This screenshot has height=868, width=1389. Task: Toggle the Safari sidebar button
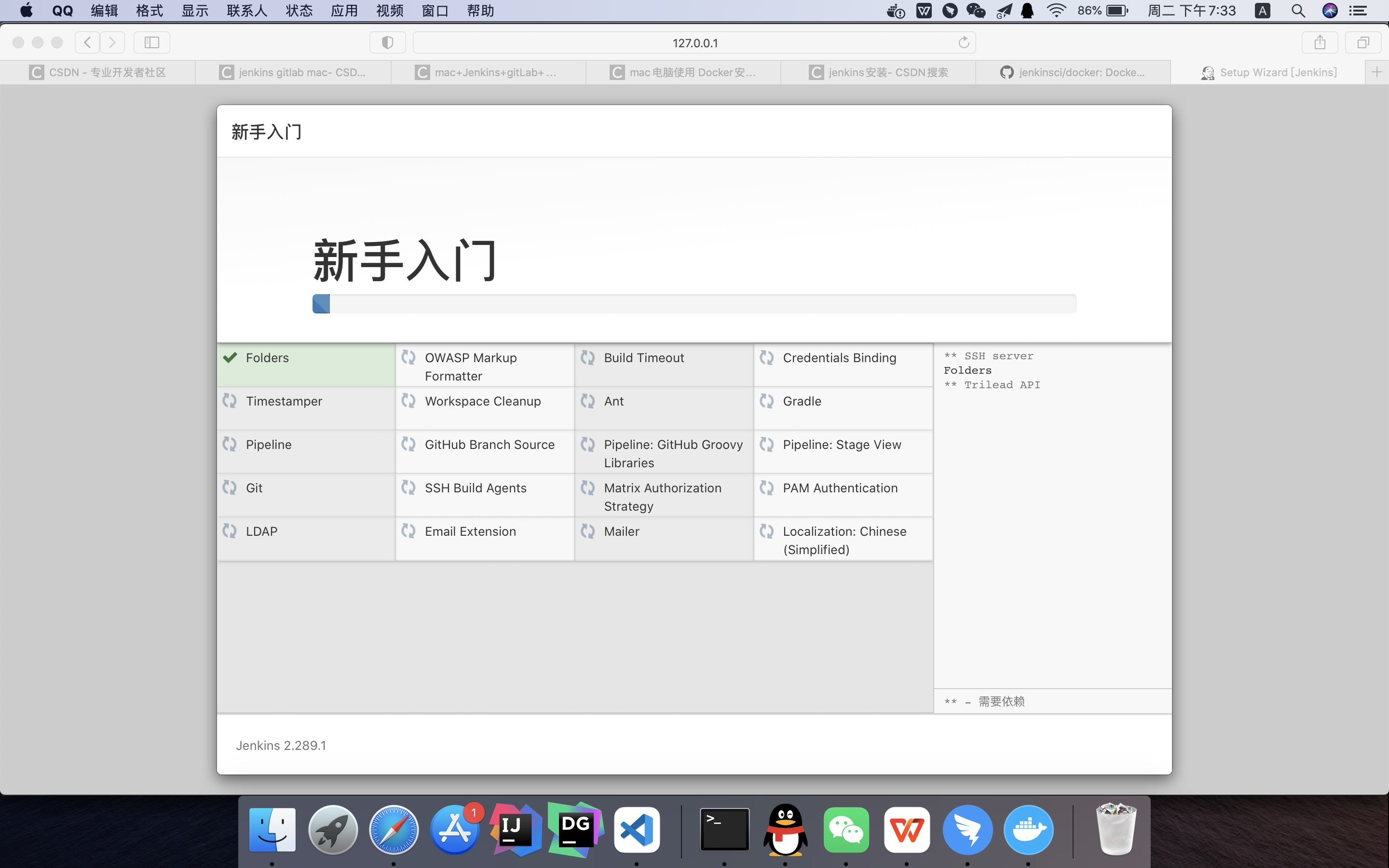[x=151, y=42]
